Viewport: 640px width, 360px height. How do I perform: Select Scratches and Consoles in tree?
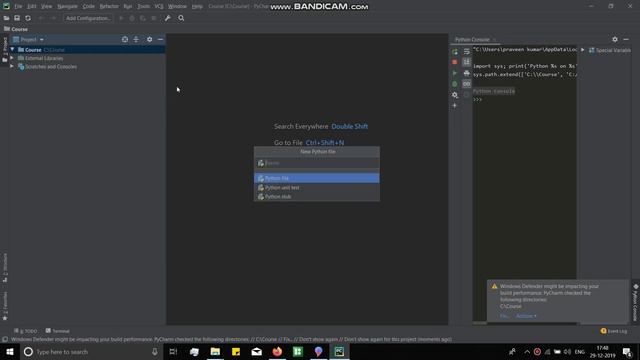point(51,67)
